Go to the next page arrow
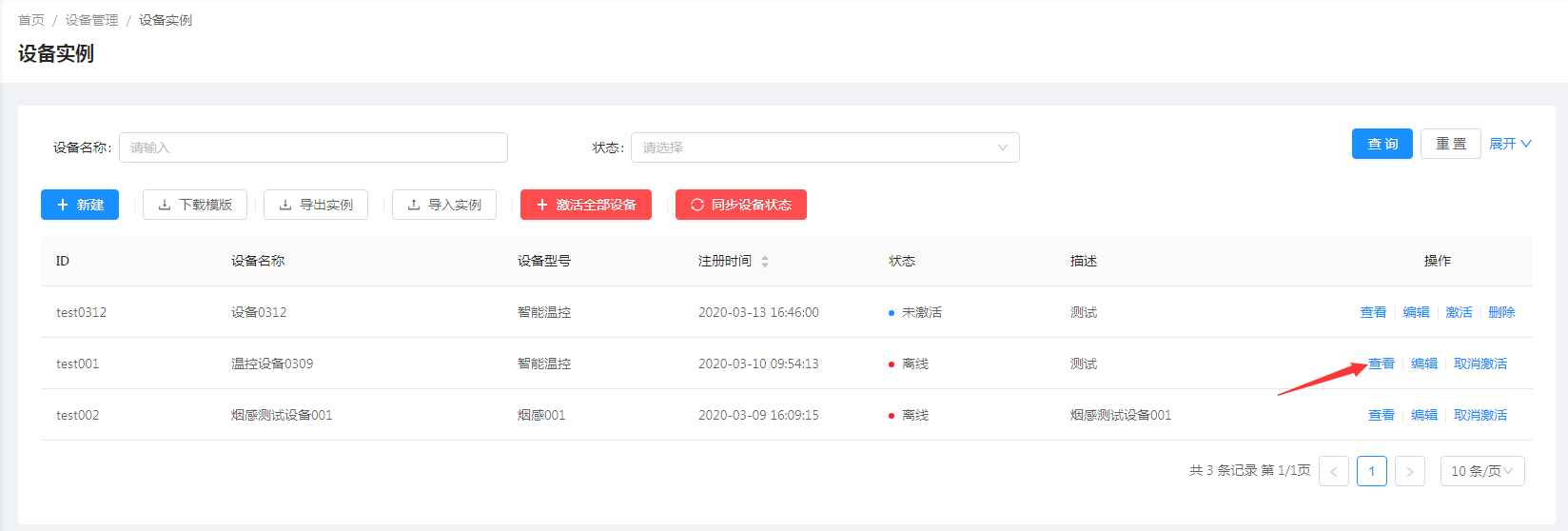This screenshot has height=531, width=1568. point(1409,471)
